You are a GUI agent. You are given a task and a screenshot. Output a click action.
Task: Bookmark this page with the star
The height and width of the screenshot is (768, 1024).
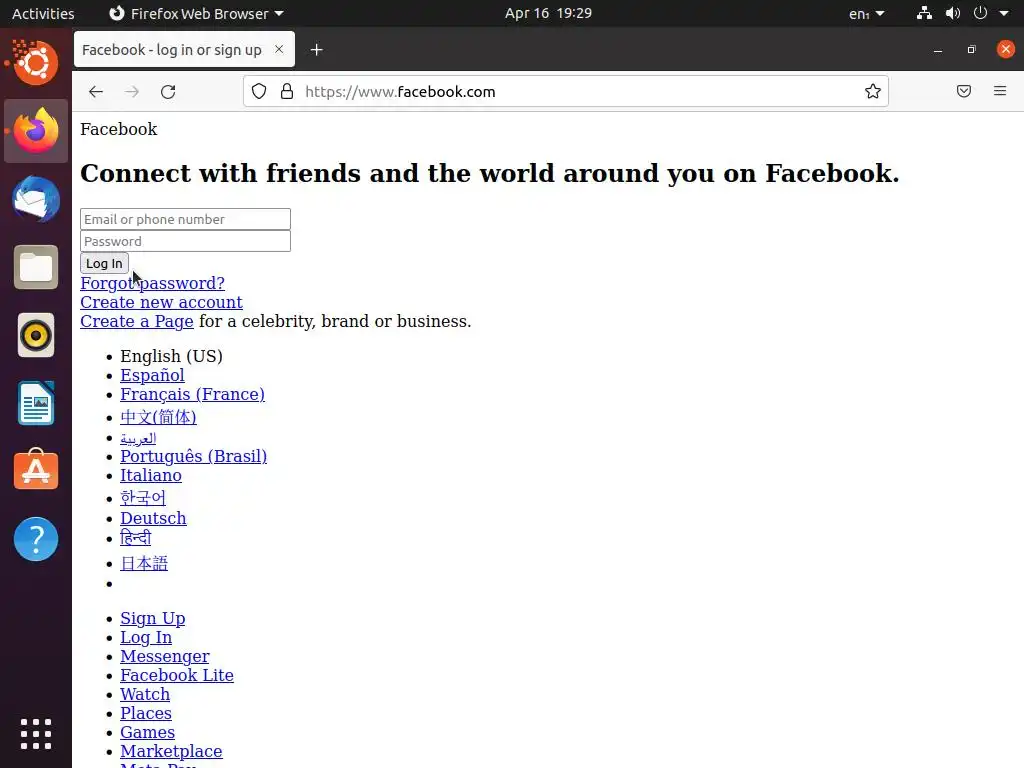click(x=872, y=91)
